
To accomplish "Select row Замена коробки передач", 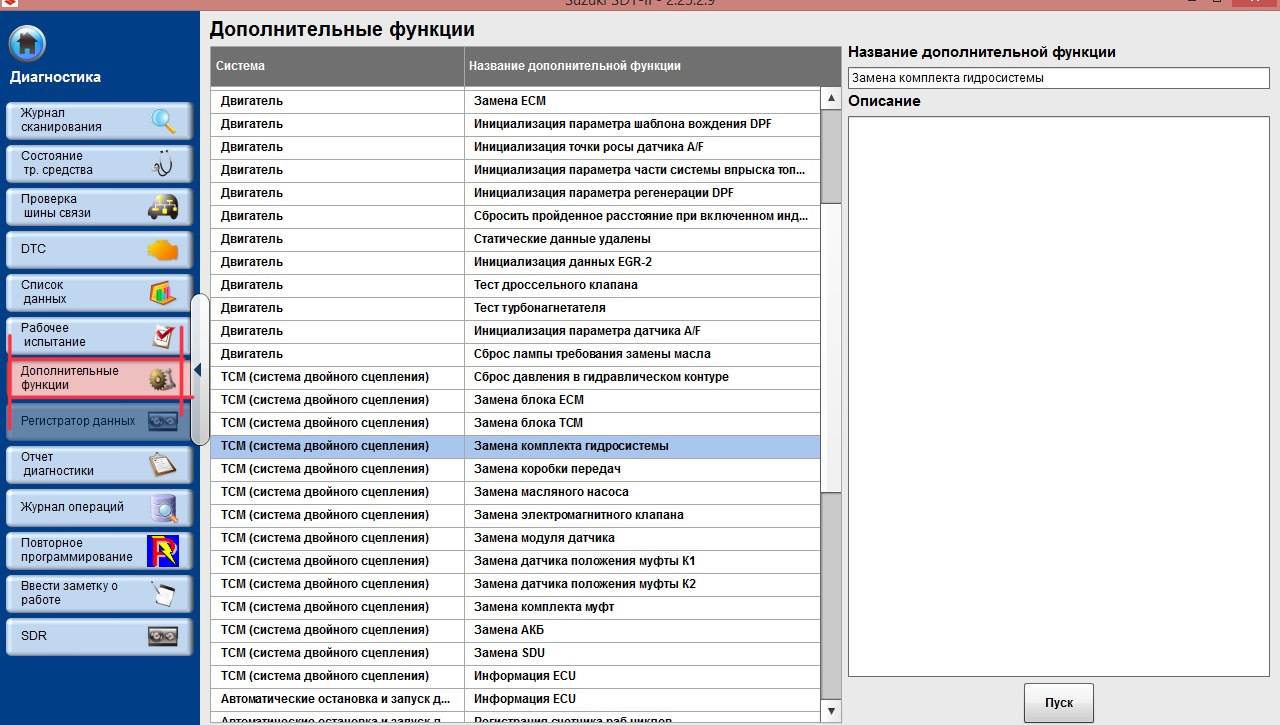I will 515,469.
